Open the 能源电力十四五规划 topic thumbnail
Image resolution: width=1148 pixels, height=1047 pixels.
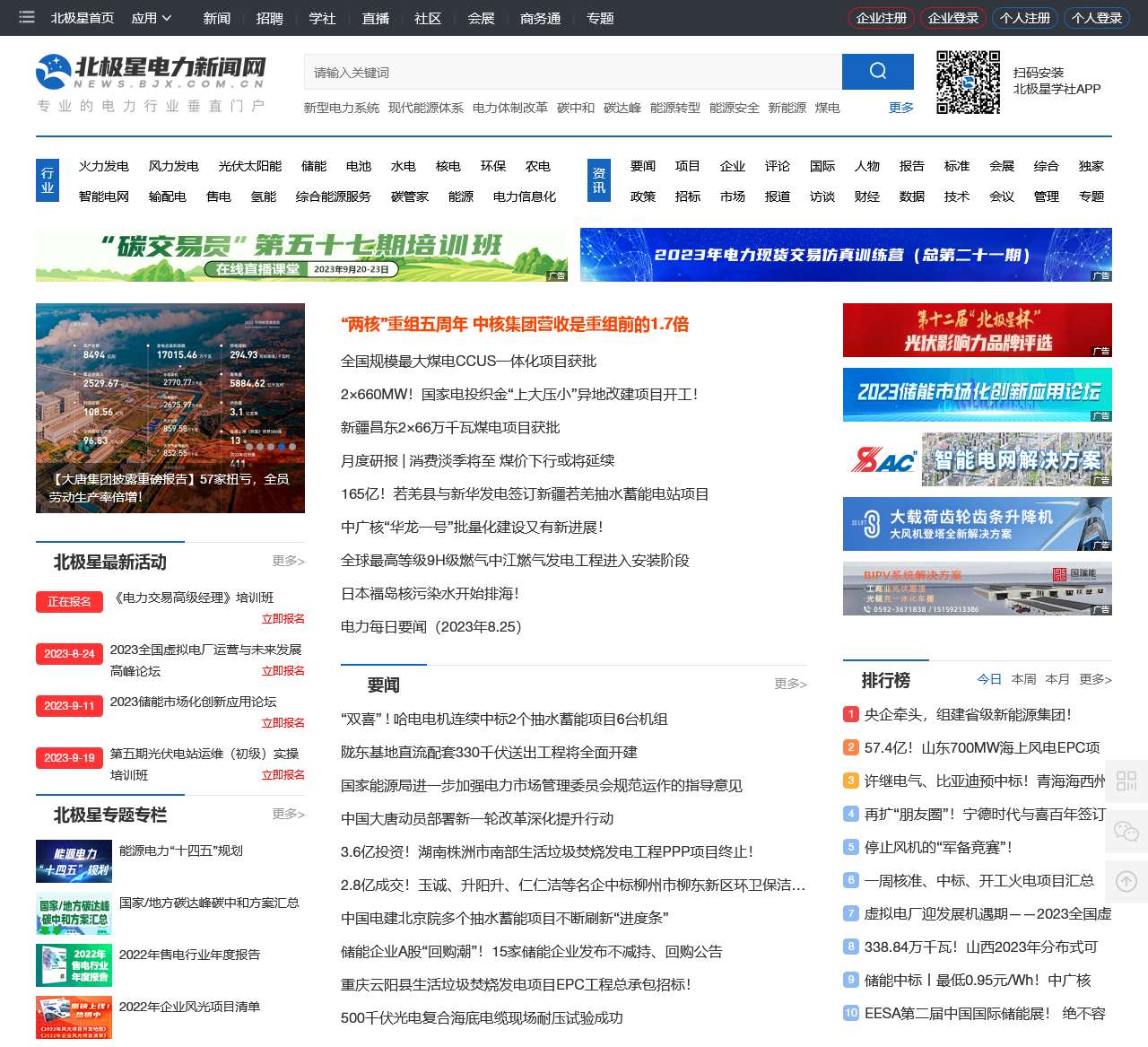74,861
